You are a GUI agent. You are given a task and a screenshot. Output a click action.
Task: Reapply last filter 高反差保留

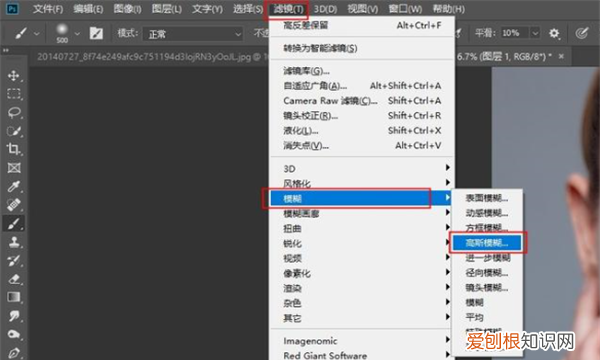point(362,26)
